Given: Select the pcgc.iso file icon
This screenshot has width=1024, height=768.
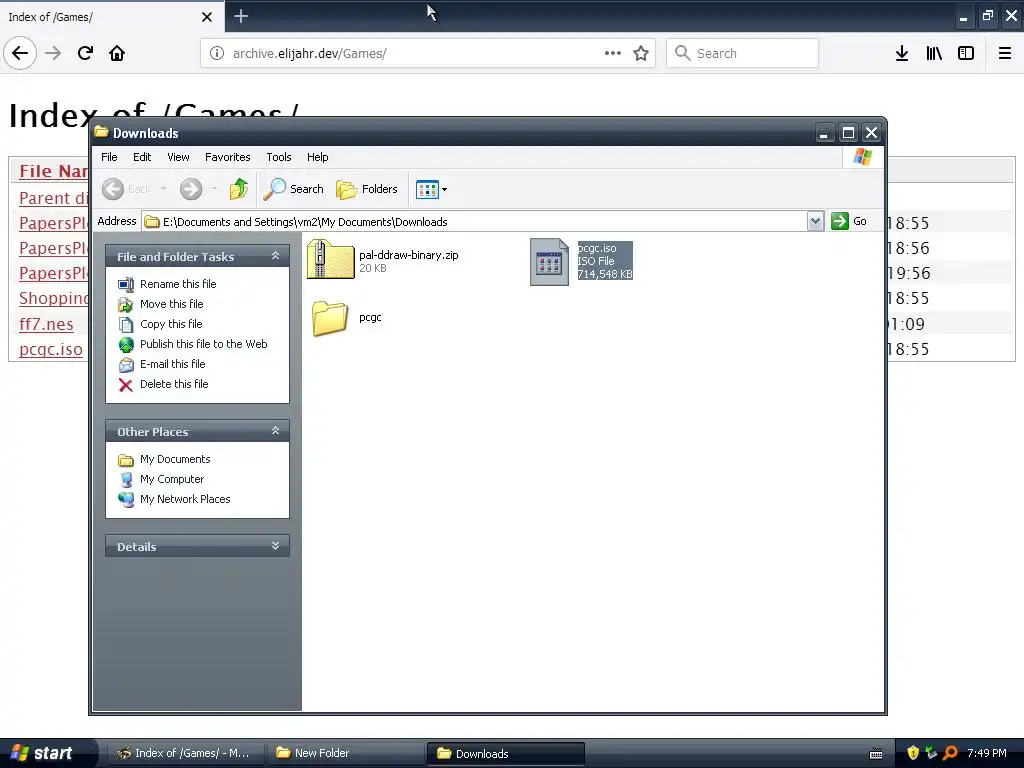Looking at the screenshot, I should coord(549,261).
